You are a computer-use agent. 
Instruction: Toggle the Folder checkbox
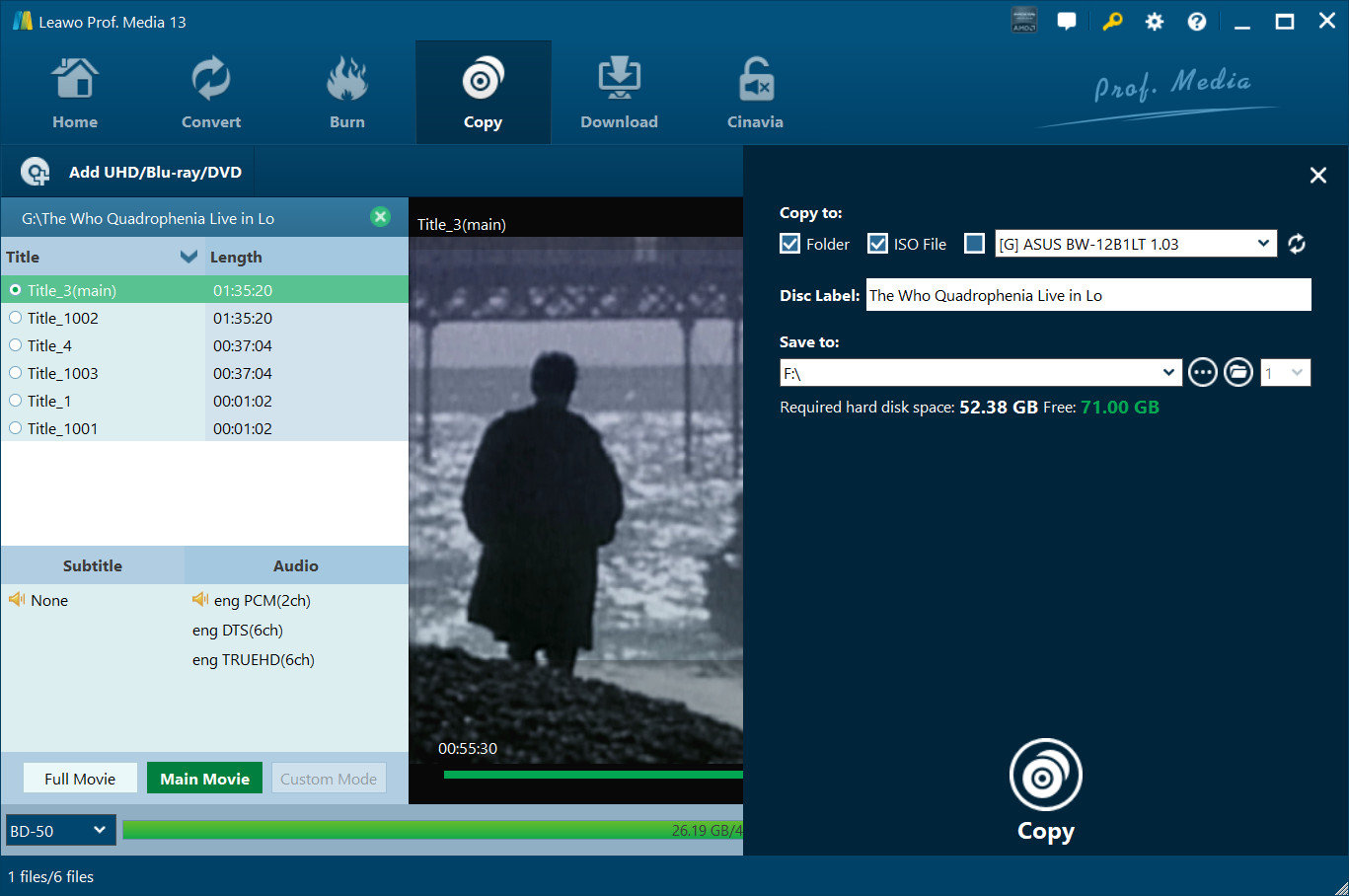789,244
